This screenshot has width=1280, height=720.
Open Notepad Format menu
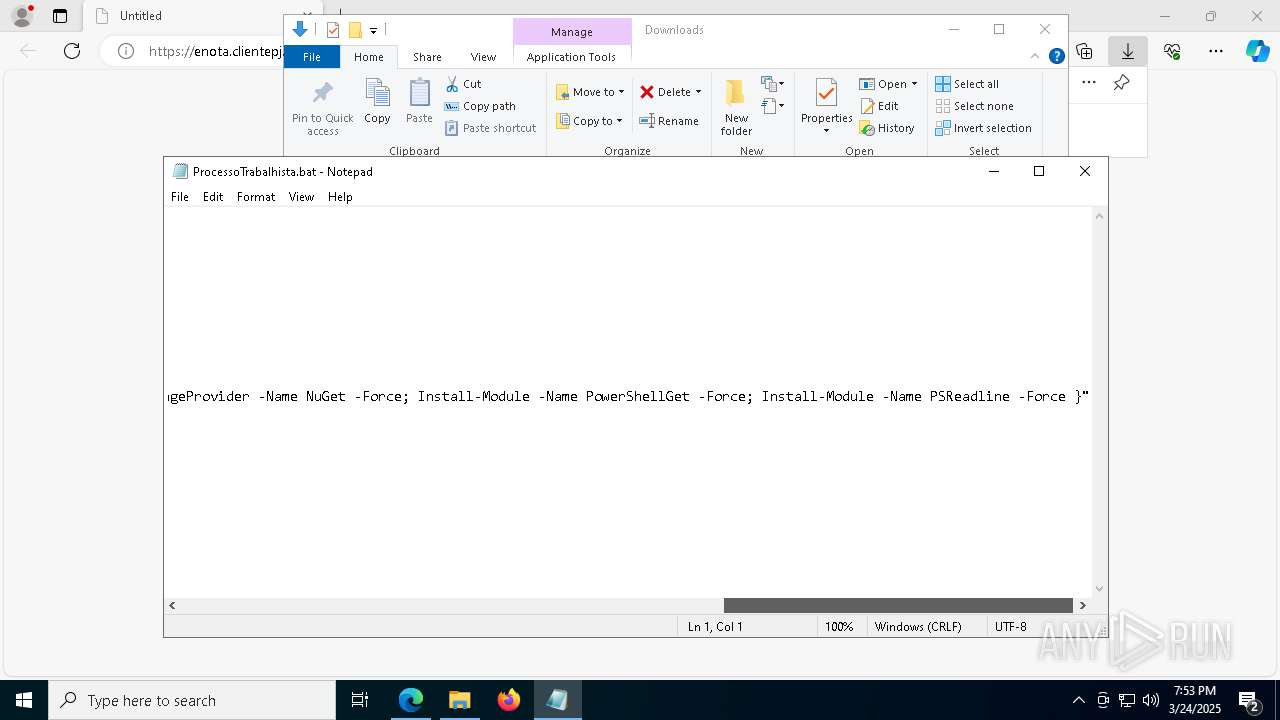[256, 197]
